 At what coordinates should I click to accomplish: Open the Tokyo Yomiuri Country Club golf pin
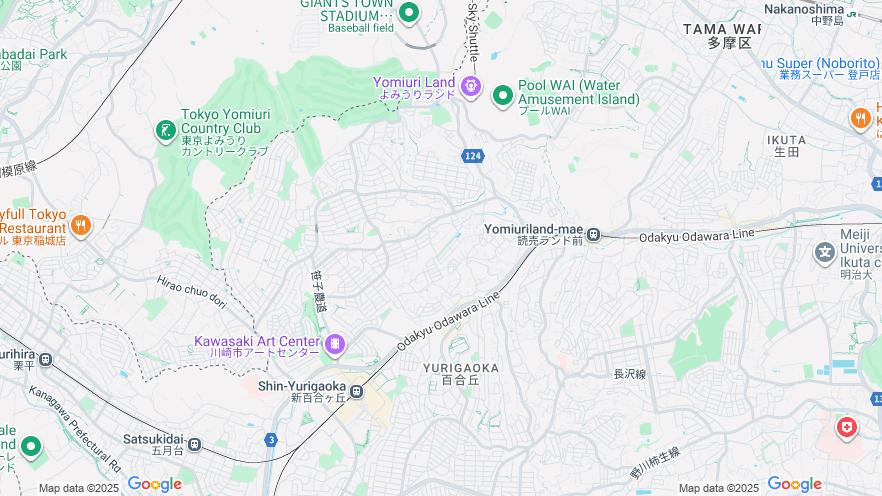pyautogui.click(x=166, y=132)
